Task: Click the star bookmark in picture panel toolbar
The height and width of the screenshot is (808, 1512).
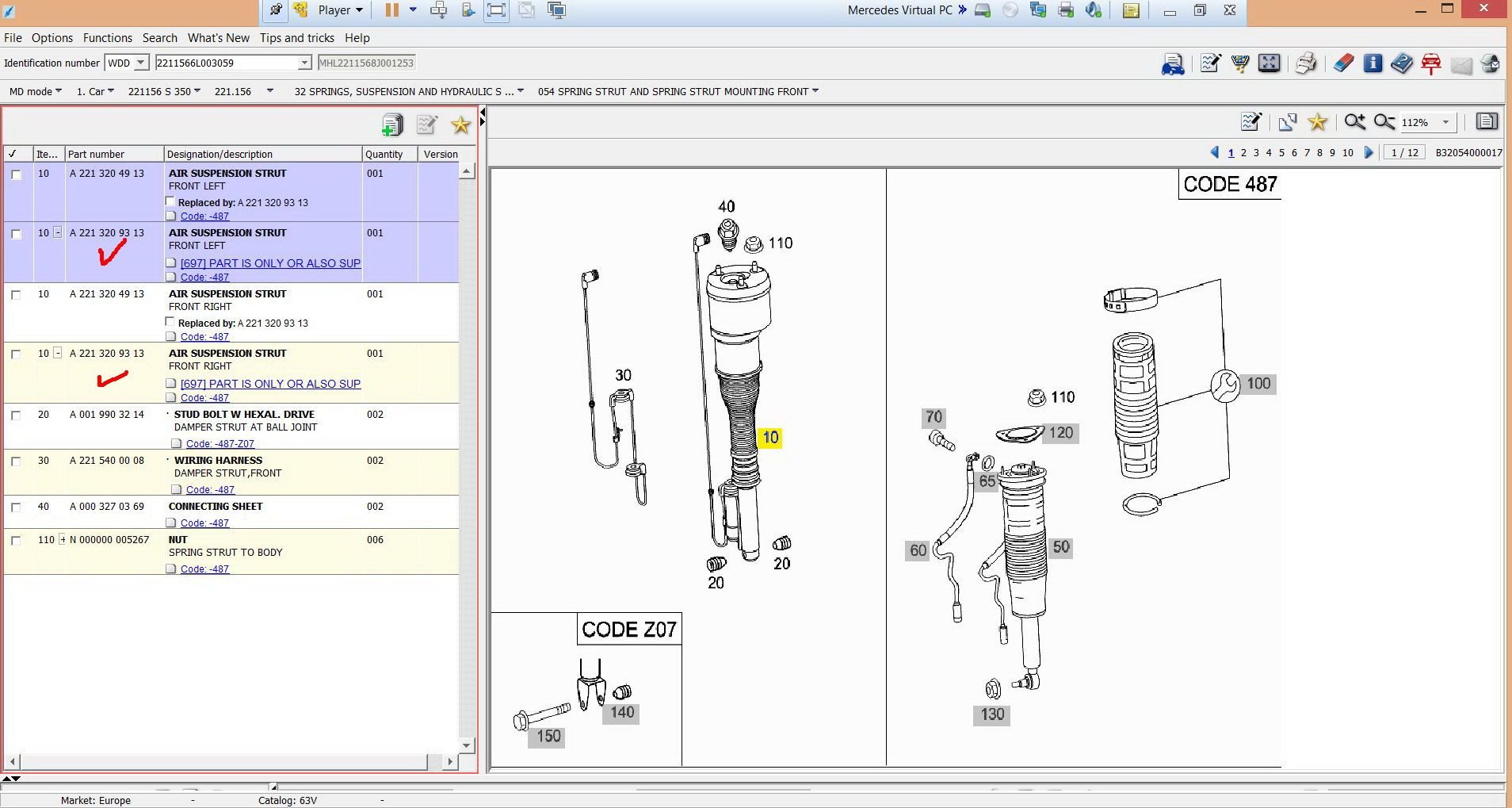Action: (x=1317, y=122)
